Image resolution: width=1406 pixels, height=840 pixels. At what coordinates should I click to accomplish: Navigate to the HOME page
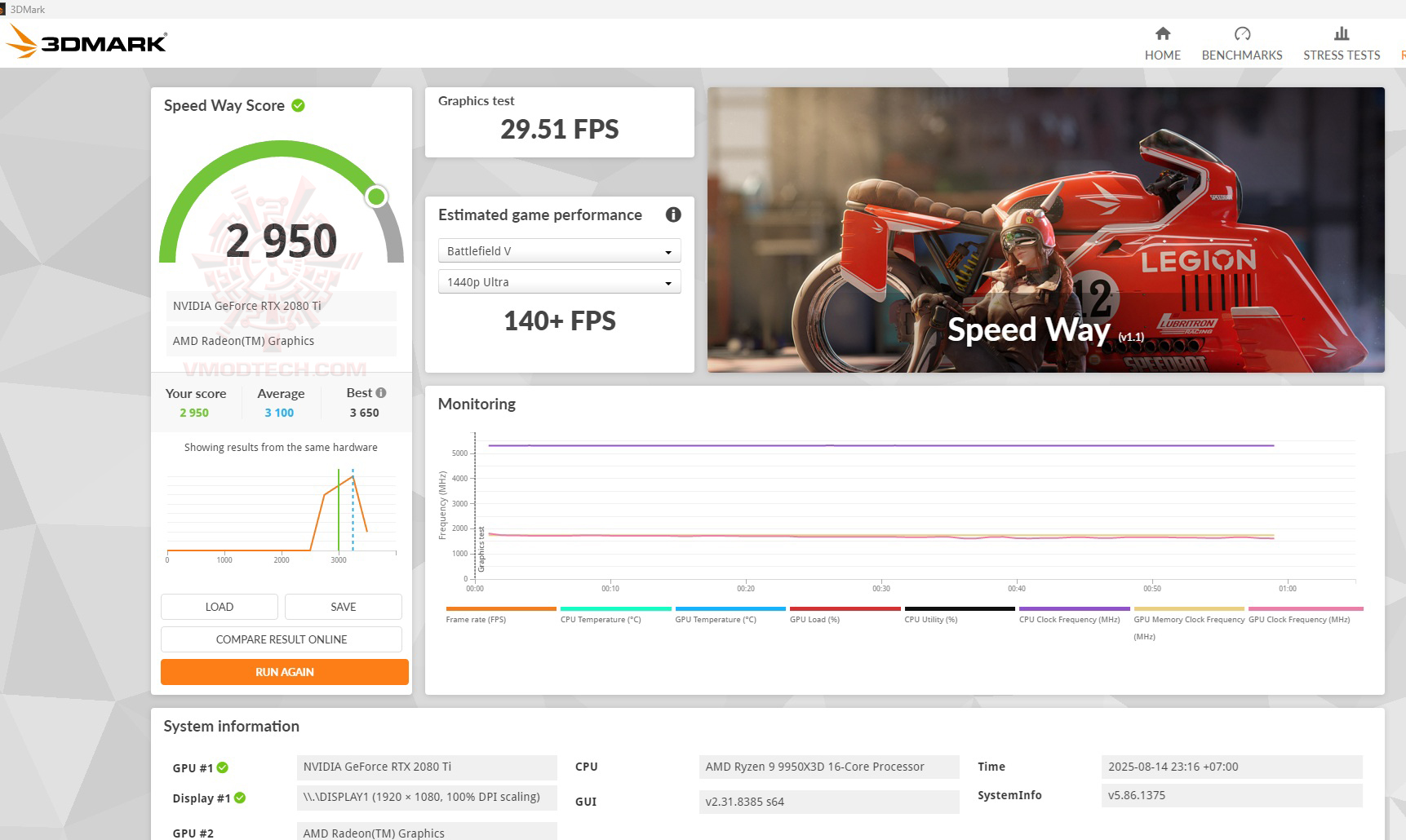[1162, 42]
